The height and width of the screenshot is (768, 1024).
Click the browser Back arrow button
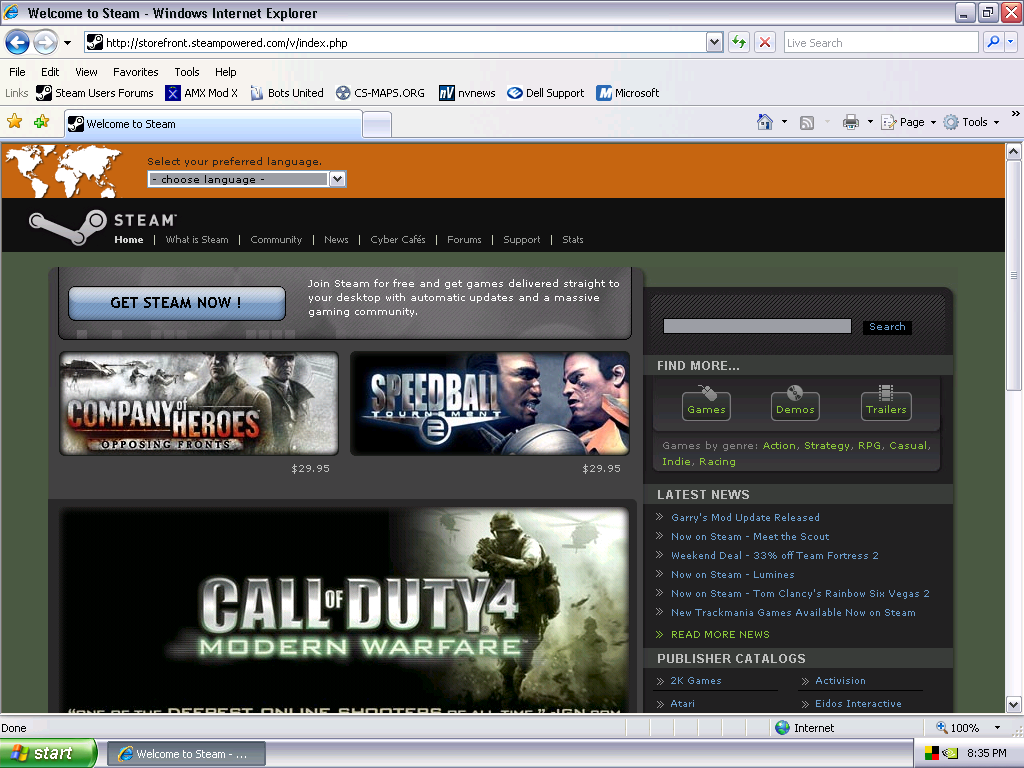[x=18, y=43]
